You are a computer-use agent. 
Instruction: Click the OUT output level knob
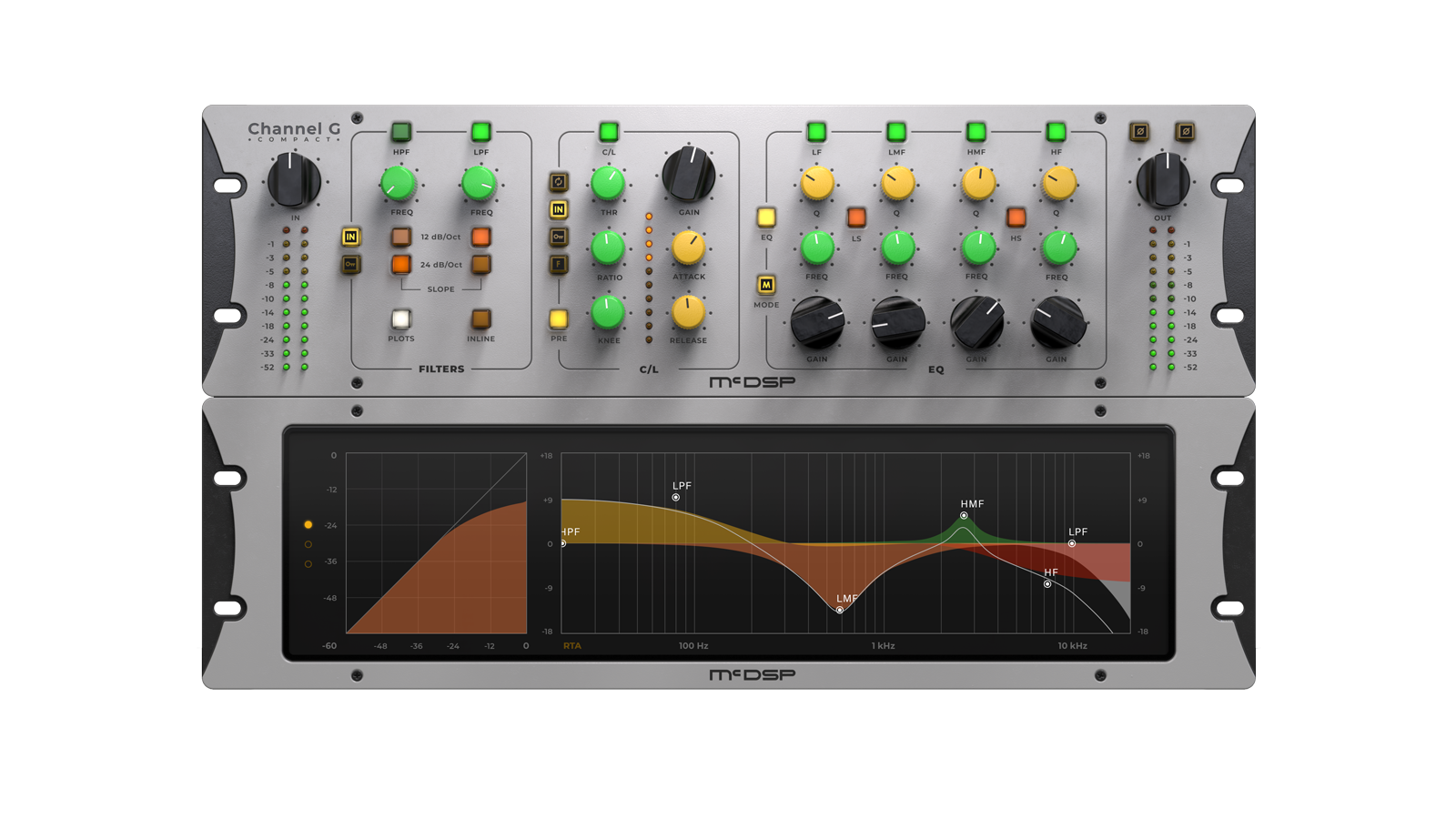(1163, 180)
